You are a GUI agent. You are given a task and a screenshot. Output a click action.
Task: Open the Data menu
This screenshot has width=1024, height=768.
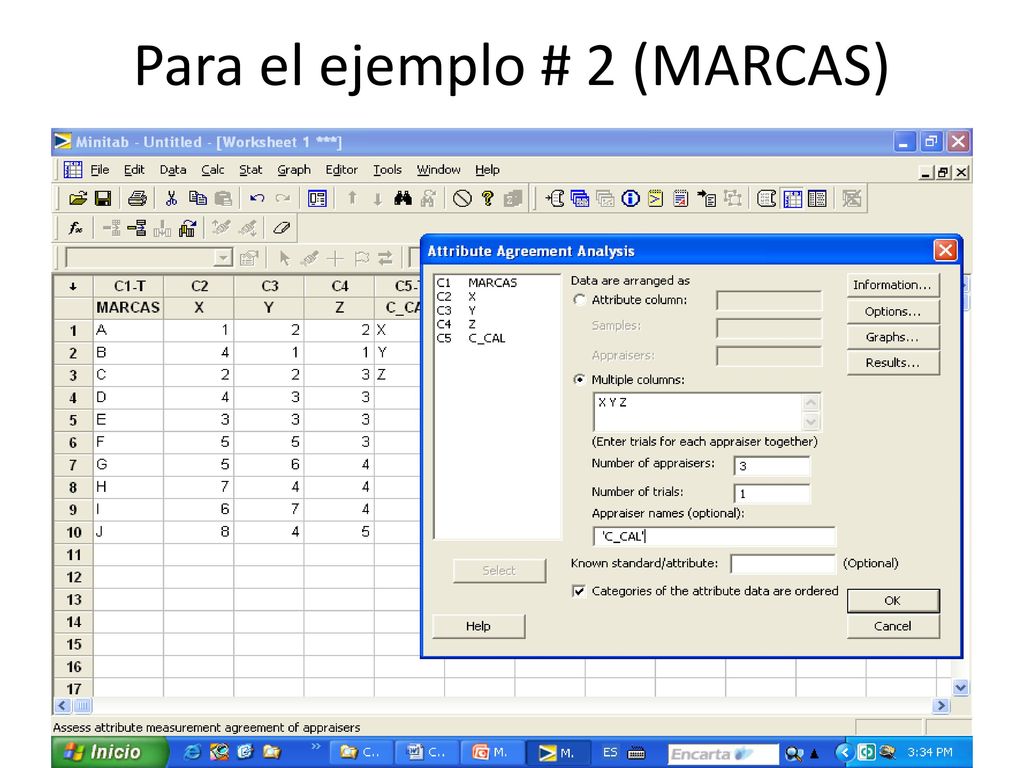coord(173,170)
